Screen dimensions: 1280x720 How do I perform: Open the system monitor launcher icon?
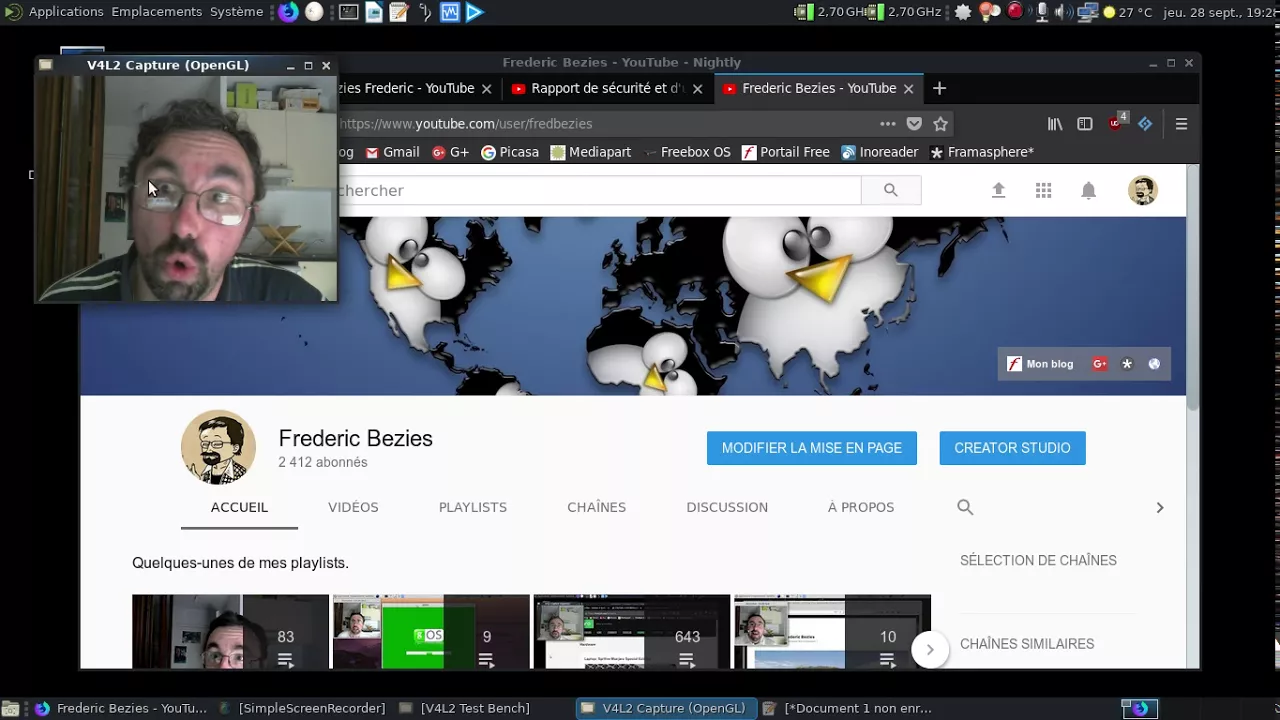449,12
